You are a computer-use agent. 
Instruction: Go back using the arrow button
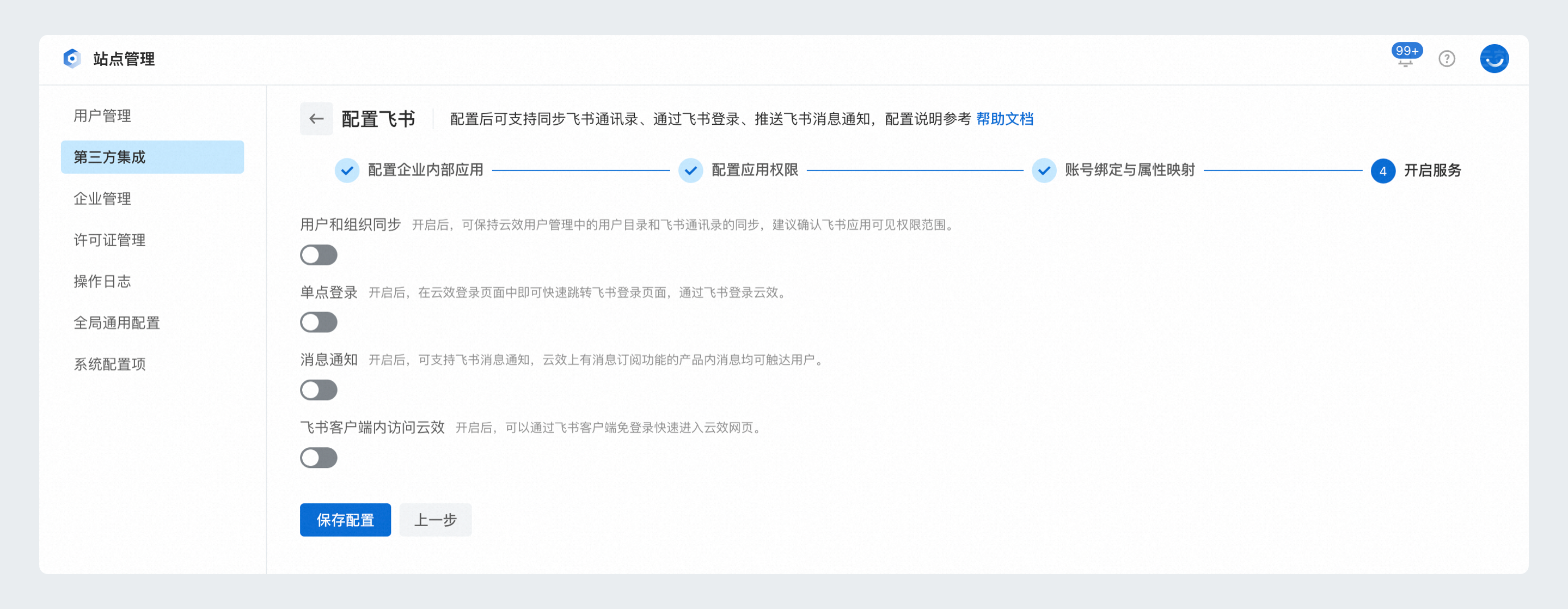(x=316, y=119)
